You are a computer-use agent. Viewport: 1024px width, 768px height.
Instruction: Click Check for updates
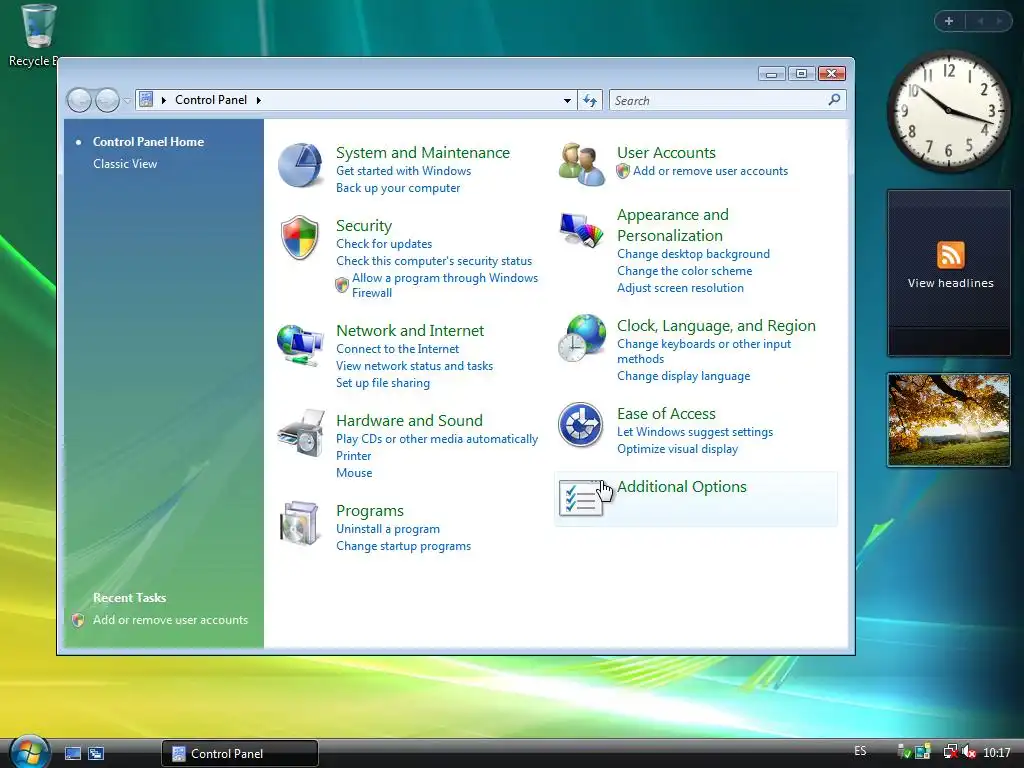click(384, 244)
